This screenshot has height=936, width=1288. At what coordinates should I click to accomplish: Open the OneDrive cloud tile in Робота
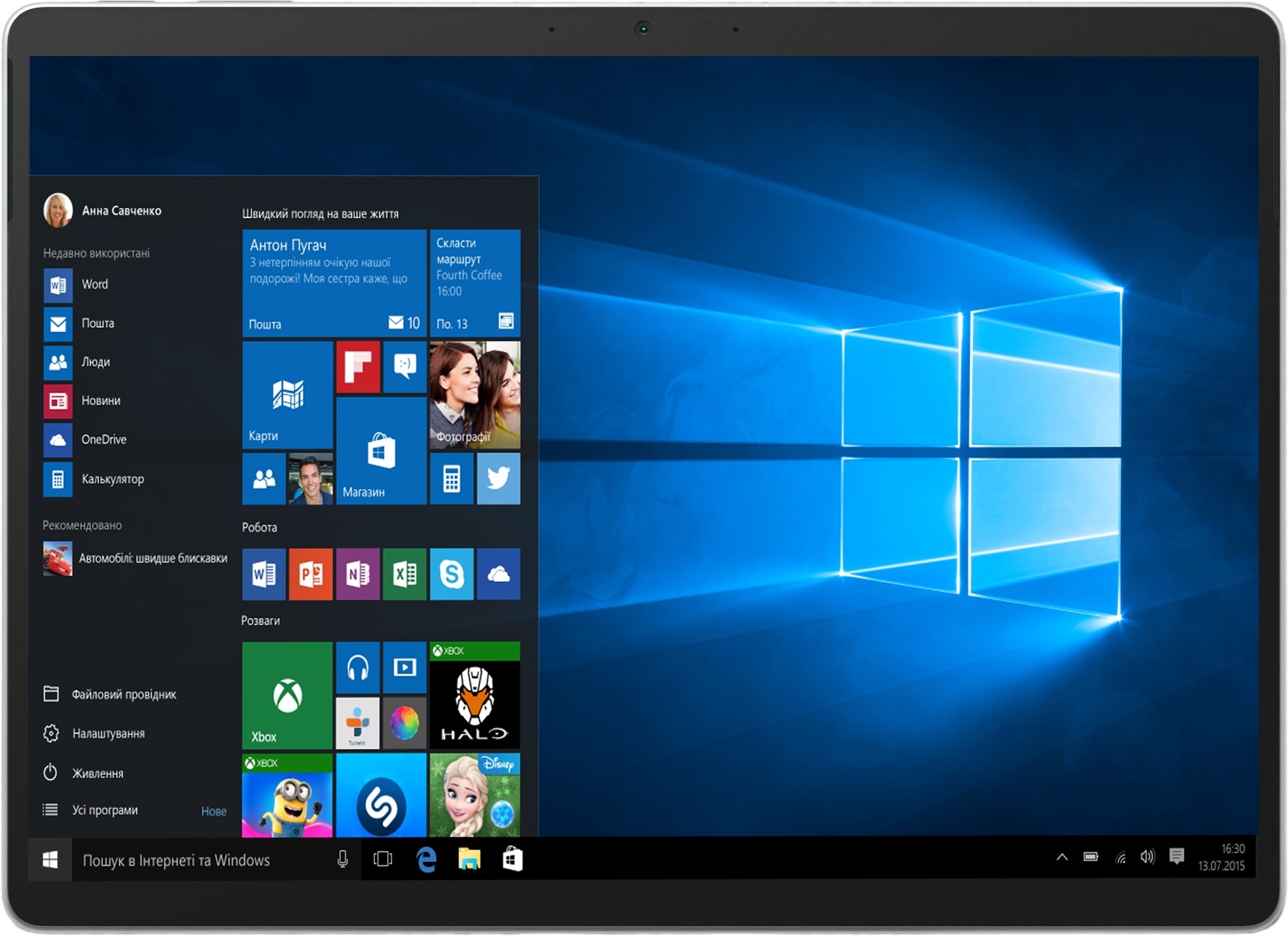click(x=498, y=574)
